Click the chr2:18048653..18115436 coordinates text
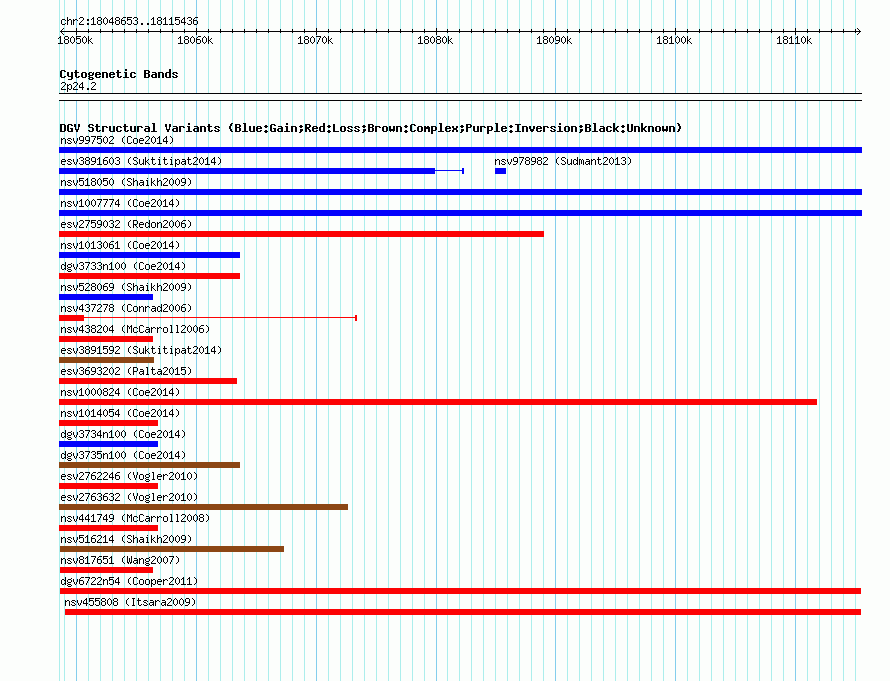This screenshot has width=890, height=681. pyautogui.click(x=129, y=22)
